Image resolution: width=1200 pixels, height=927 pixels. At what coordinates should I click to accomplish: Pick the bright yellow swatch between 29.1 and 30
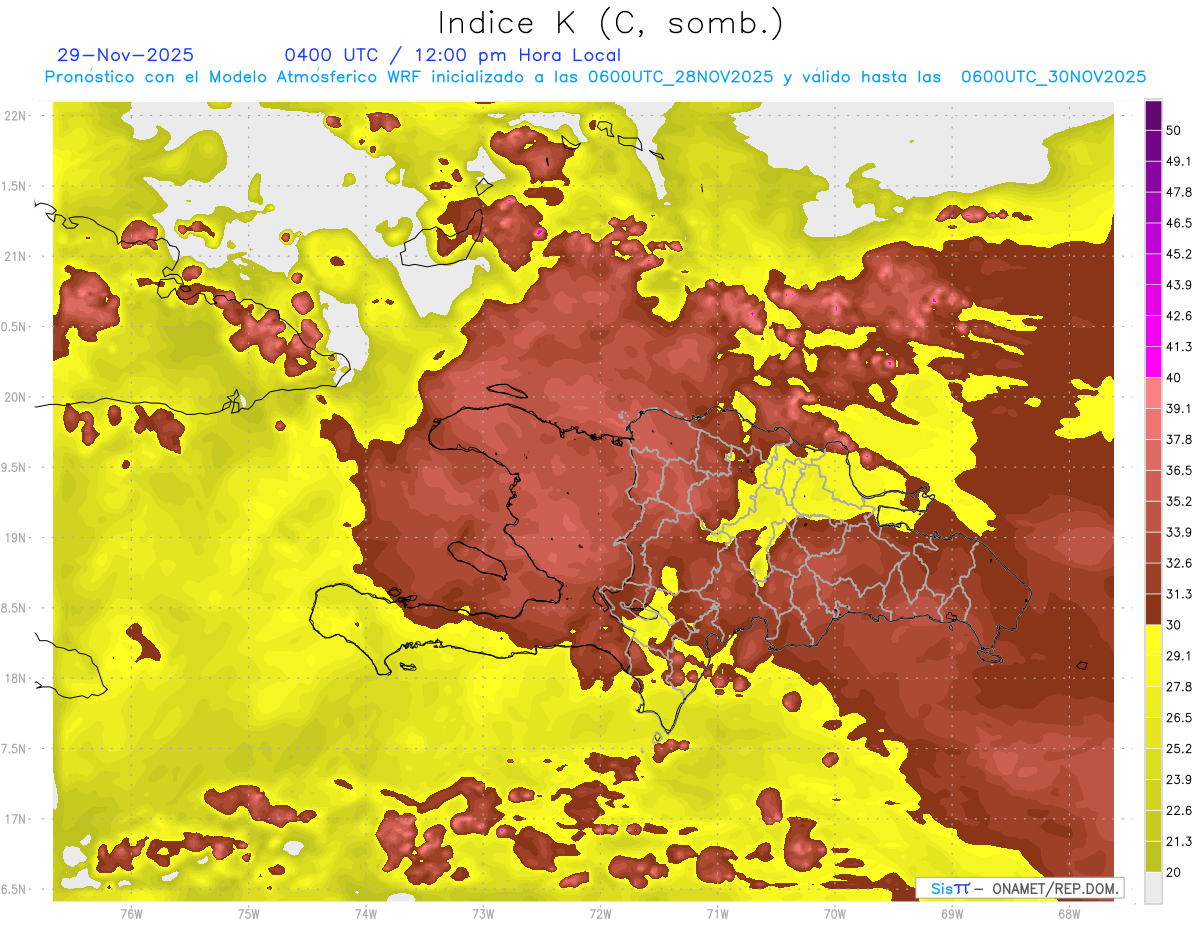[x=1153, y=641]
